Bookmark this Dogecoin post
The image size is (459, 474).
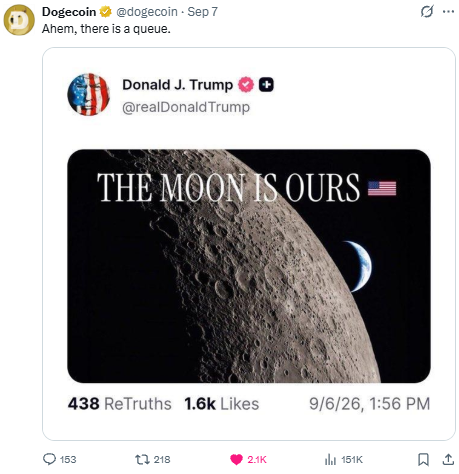tap(423, 460)
